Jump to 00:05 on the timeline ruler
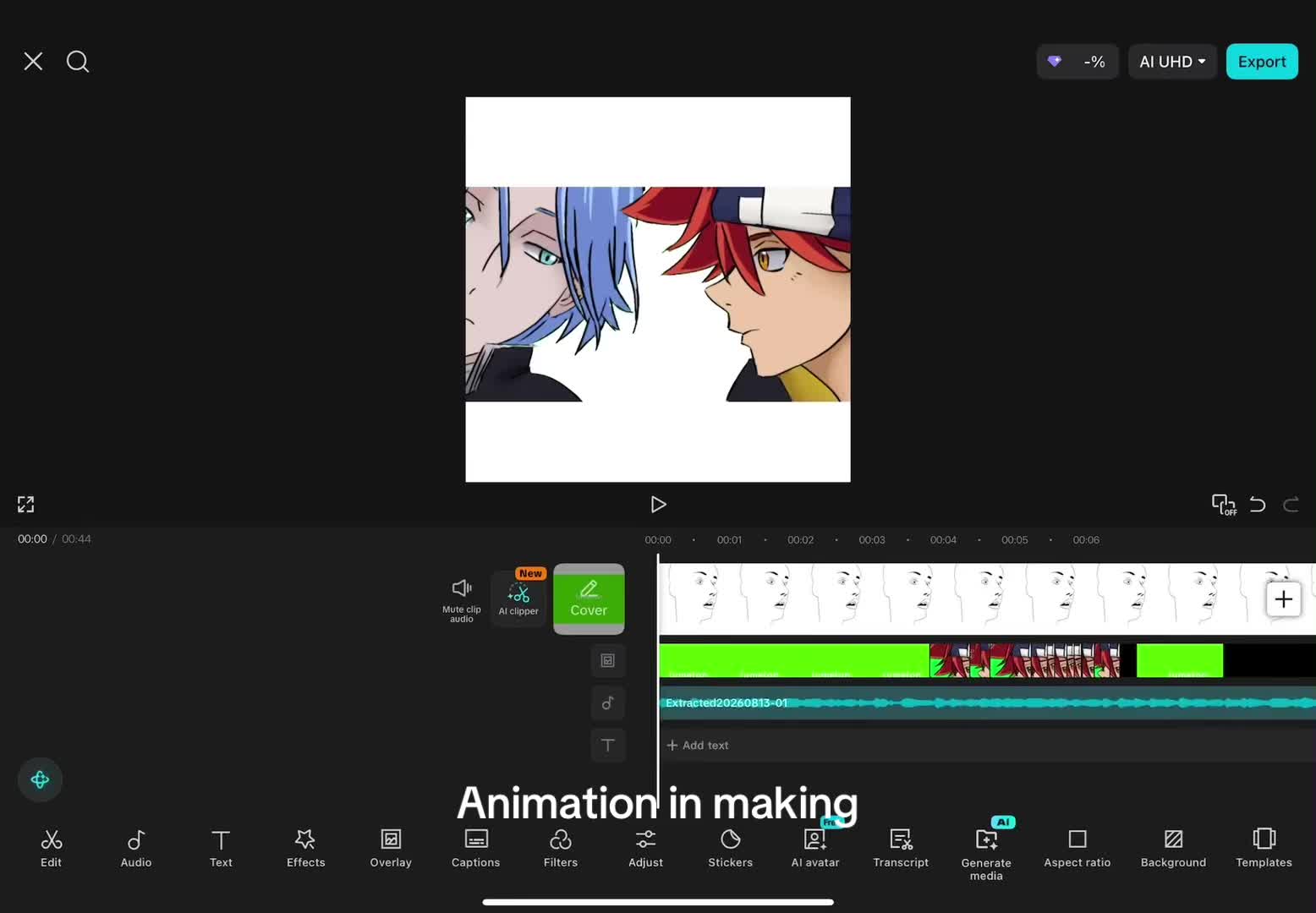Image resolution: width=1316 pixels, height=913 pixels. [1015, 540]
